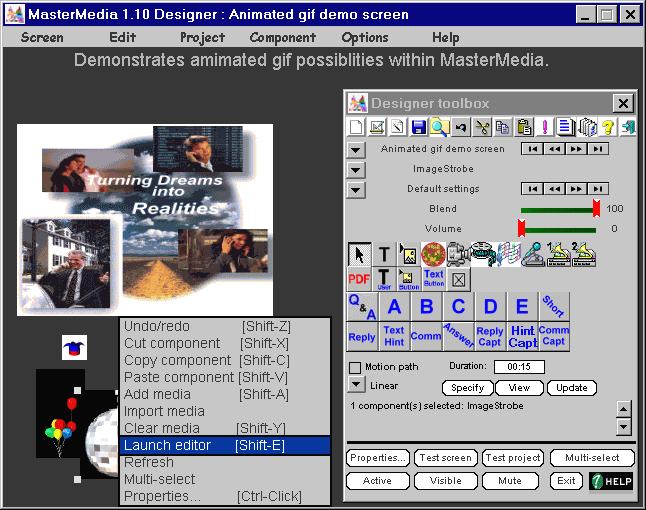The width and height of the screenshot is (646, 510).
Task: Cut with the scissors icon
Action: click(x=482, y=127)
